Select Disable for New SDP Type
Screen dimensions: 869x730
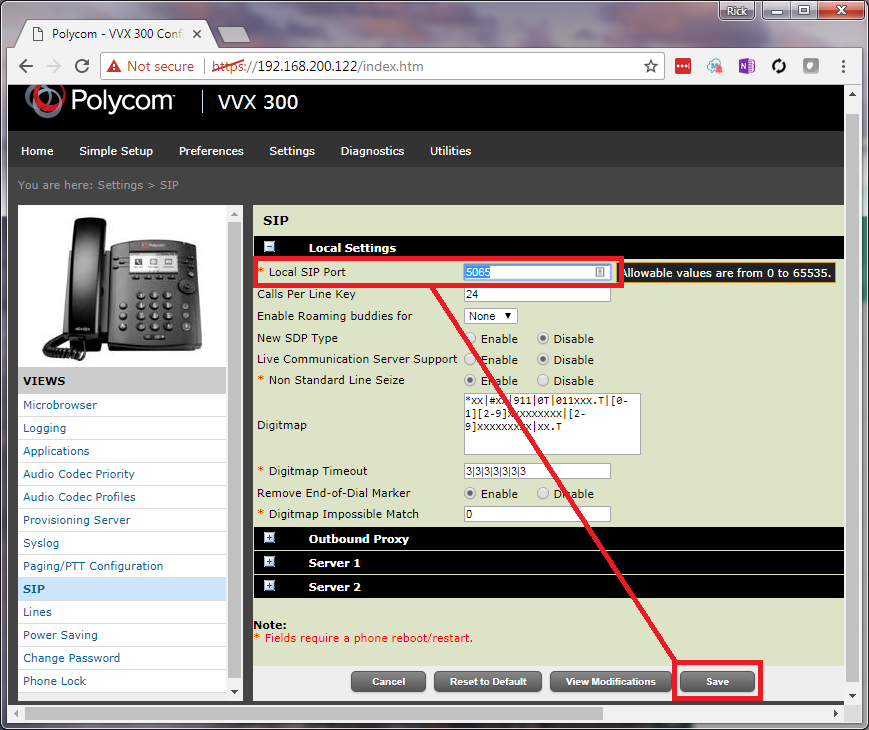coord(543,338)
